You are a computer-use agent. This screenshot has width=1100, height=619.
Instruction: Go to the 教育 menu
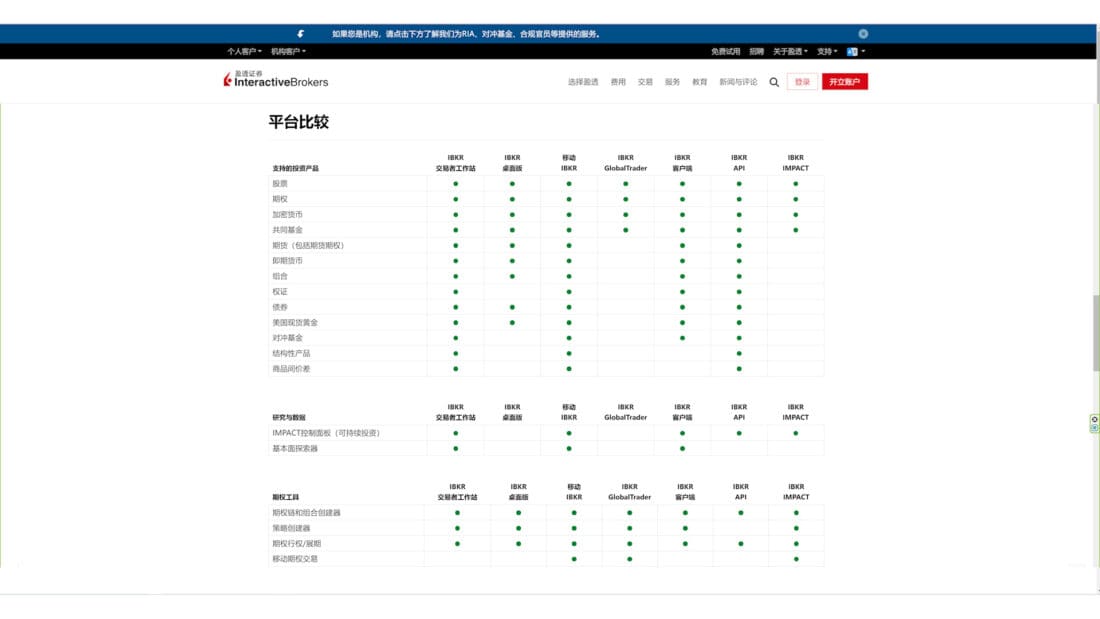(x=699, y=82)
